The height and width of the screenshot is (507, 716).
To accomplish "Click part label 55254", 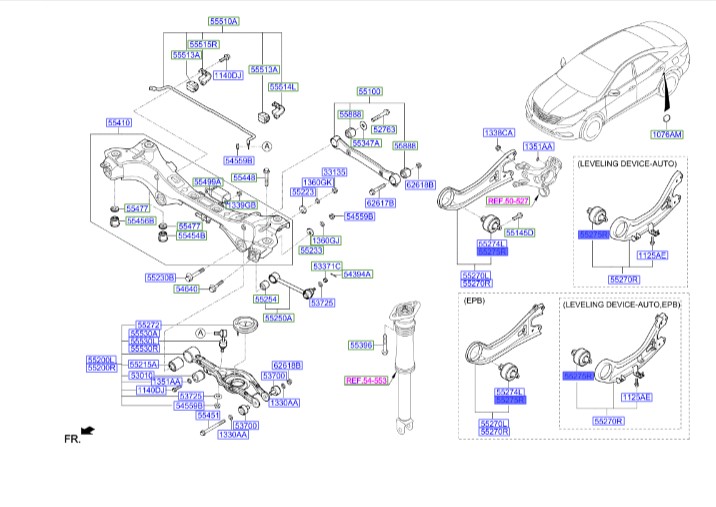I will (266, 300).
